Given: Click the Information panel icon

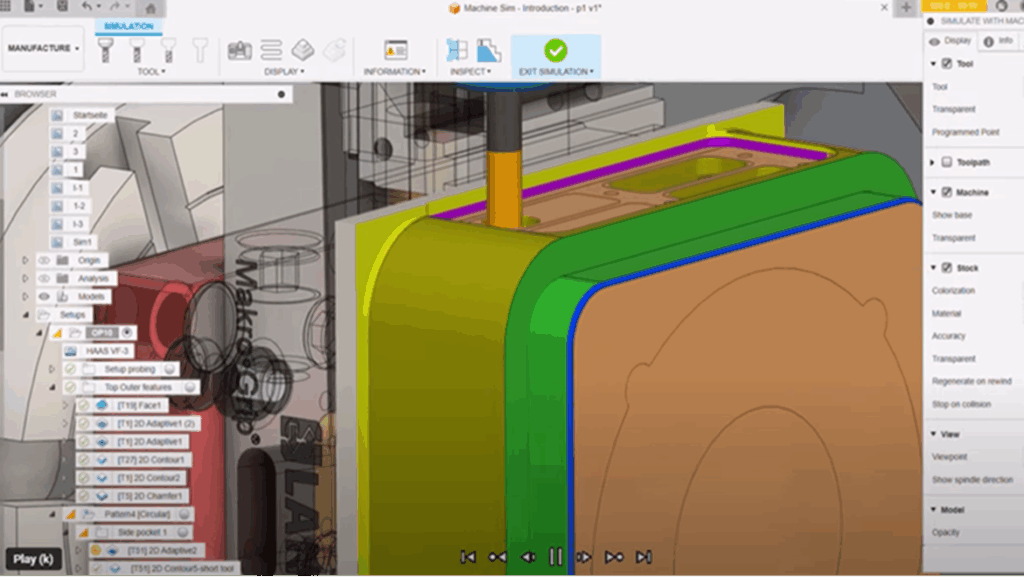Looking at the screenshot, I should tap(395, 48).
